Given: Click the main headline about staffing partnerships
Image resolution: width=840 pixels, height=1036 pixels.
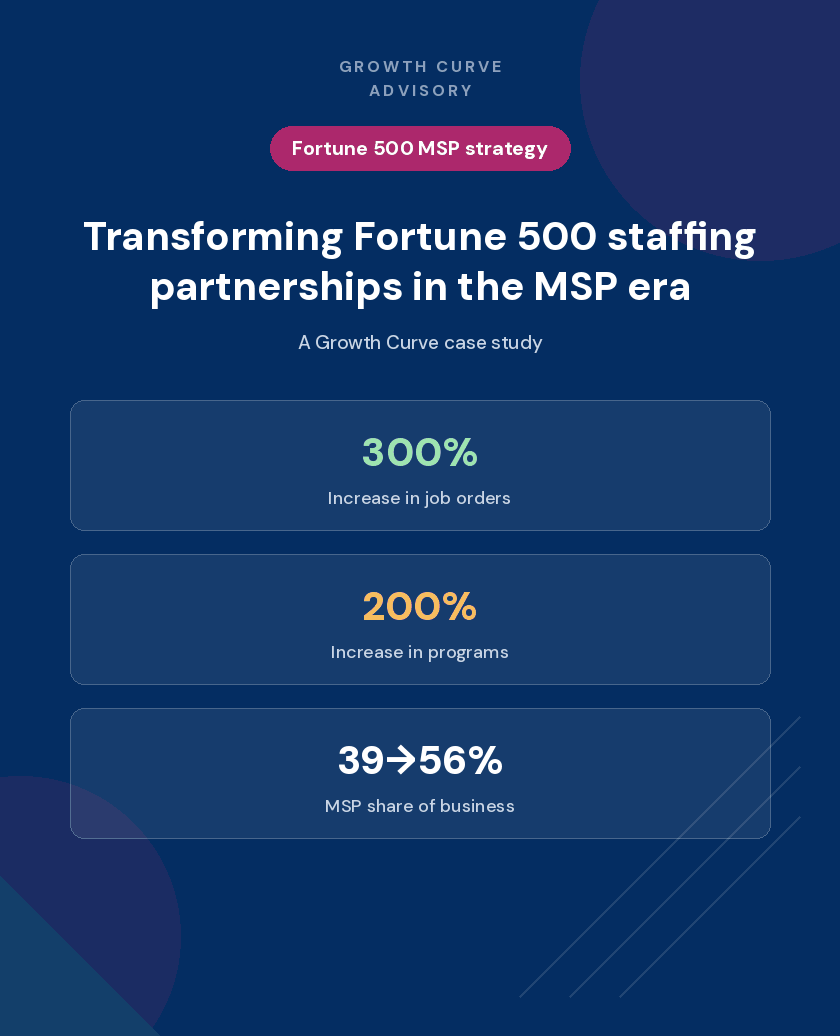Looking at the screenshot, I should pos(420,261).
